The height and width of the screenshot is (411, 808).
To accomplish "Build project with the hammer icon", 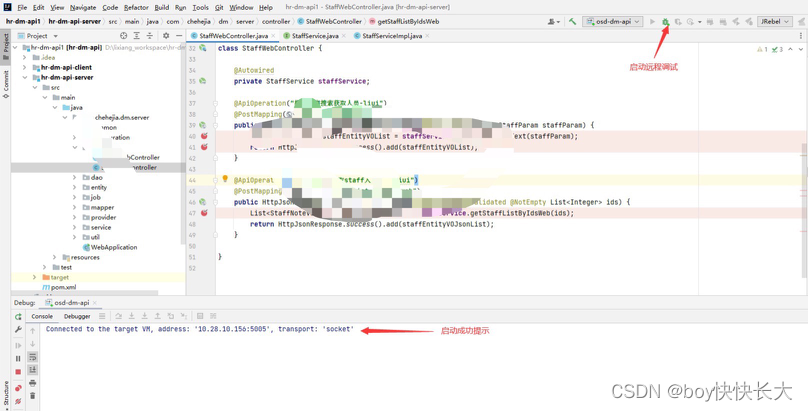I will pos(573,22).
